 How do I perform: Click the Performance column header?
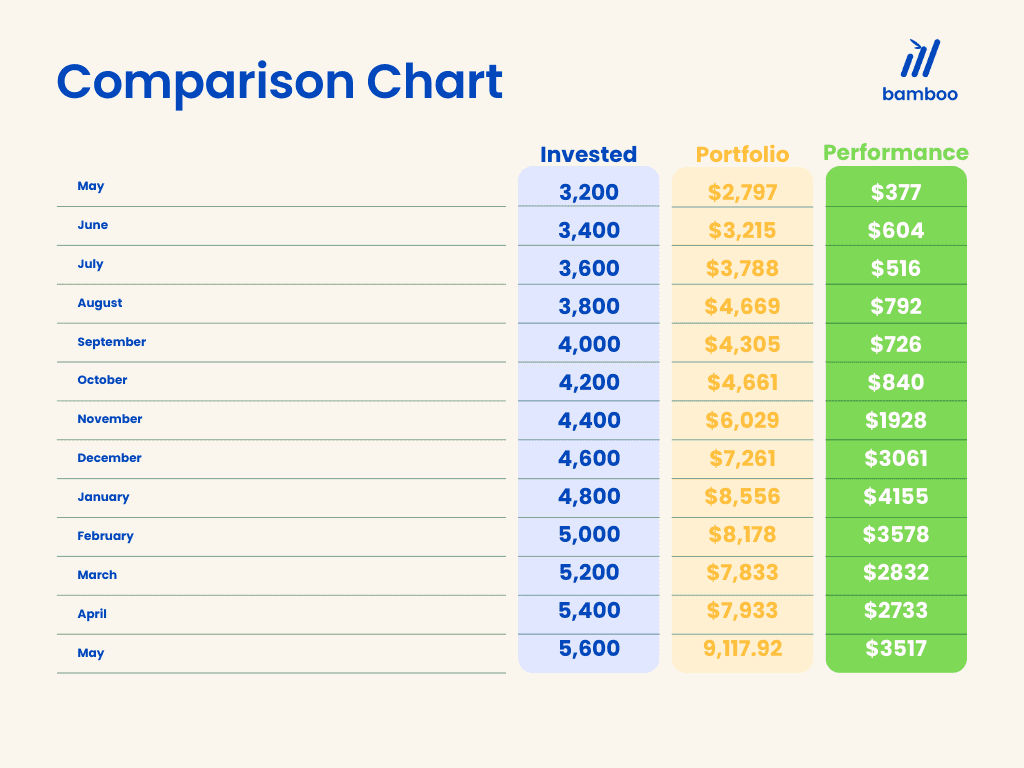pyautogui.click(x=895, y=153)
